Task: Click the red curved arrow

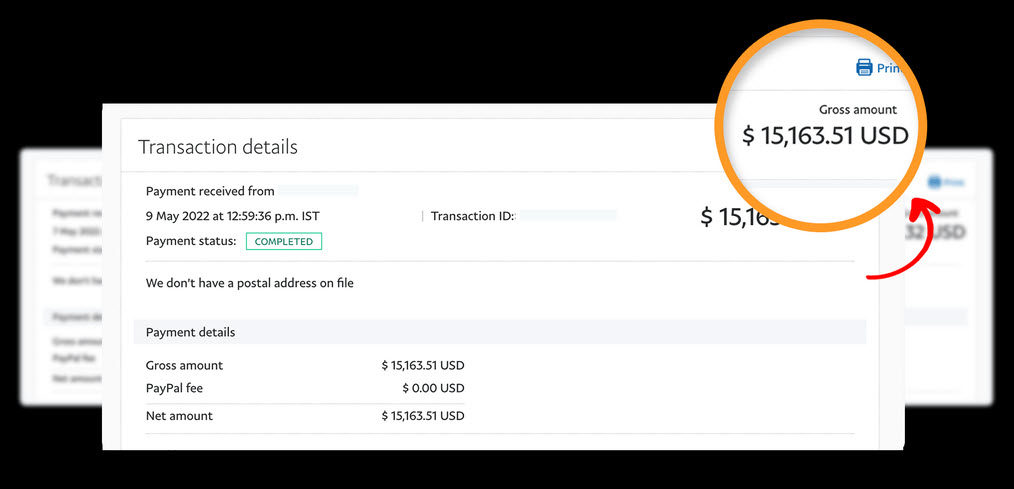Action: [x=904, y=241]
